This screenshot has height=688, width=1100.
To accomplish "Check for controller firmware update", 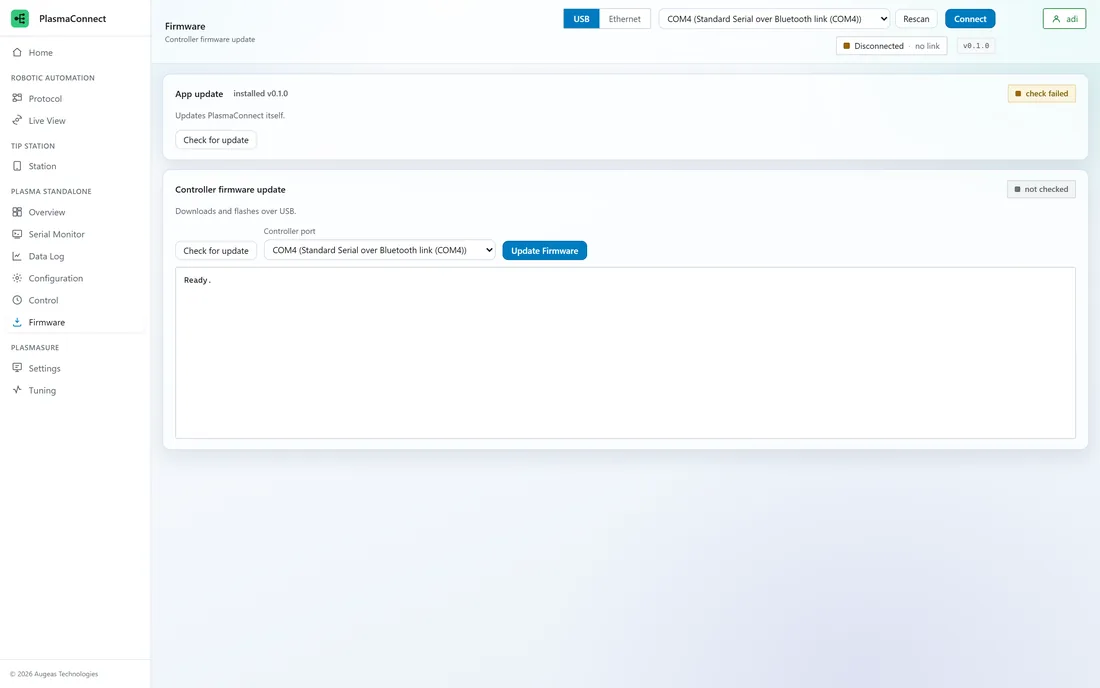I will coord(216,250).
